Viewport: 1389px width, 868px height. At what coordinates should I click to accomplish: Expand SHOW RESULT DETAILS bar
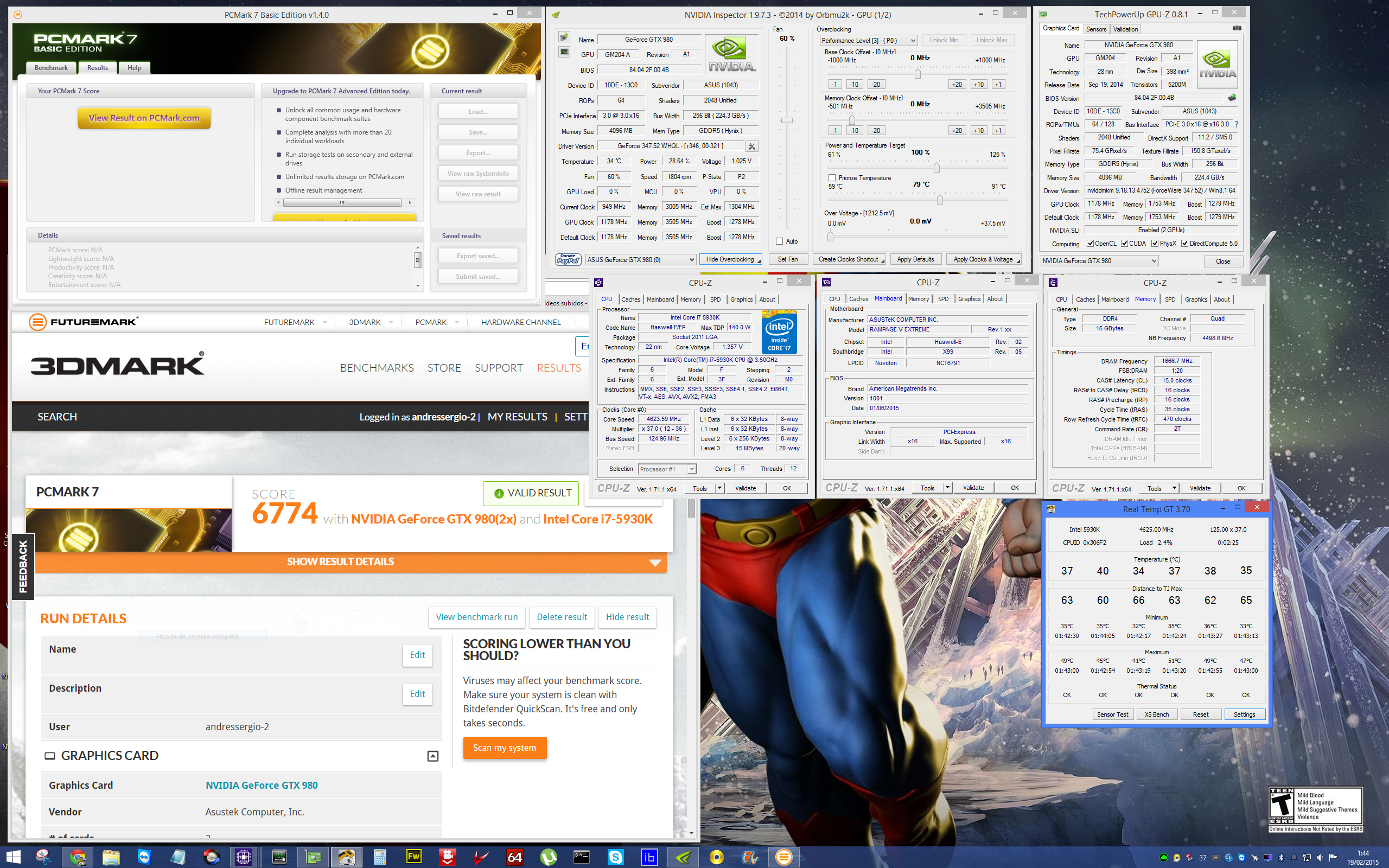[351, 562]
